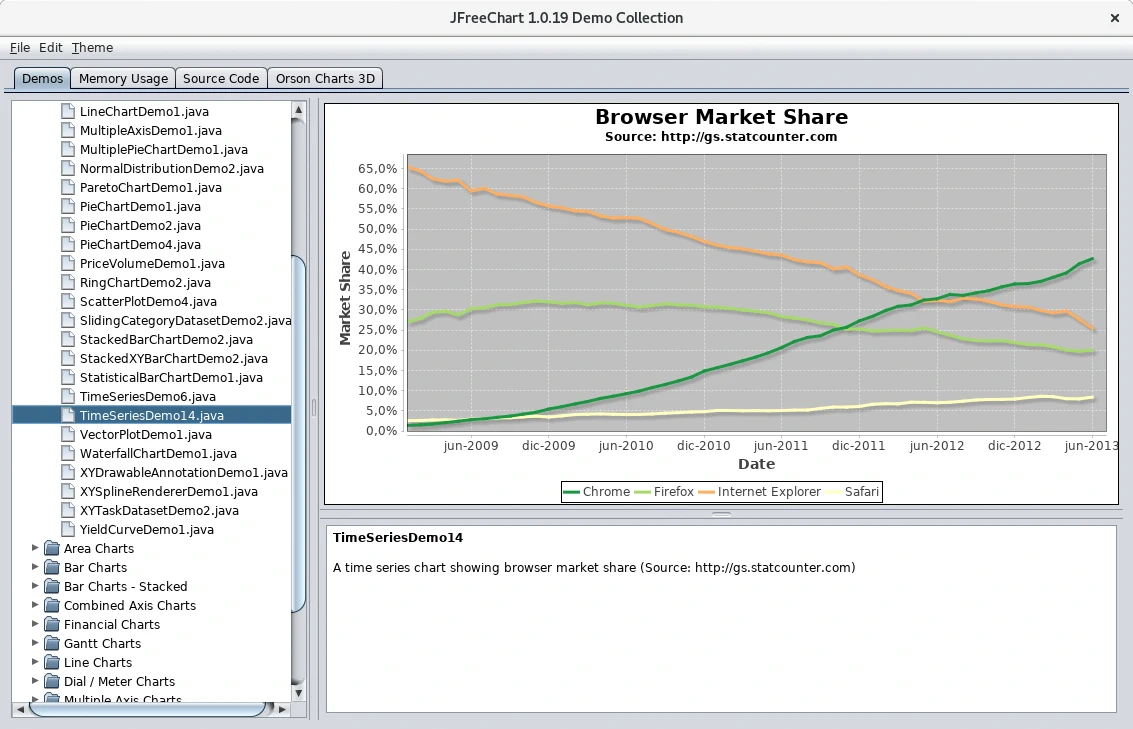Click the folder icon for Financial Charts
This screenshot has width=1133, height=729.
(x=51, y=624)
